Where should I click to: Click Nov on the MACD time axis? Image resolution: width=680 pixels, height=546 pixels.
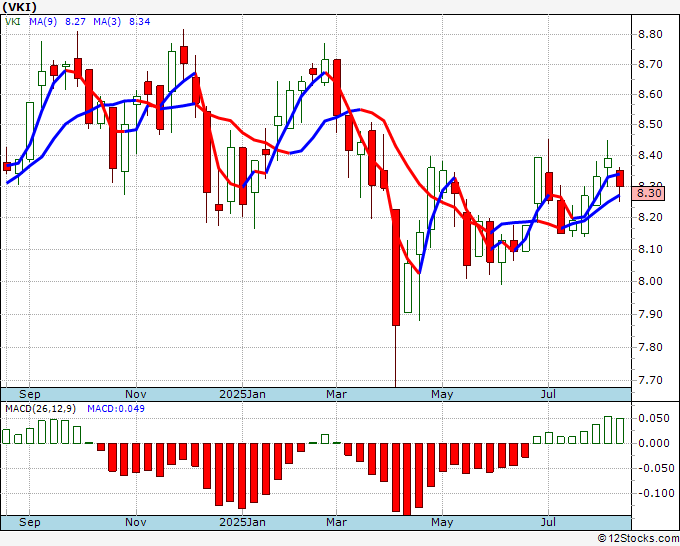[x=136, y=522]
